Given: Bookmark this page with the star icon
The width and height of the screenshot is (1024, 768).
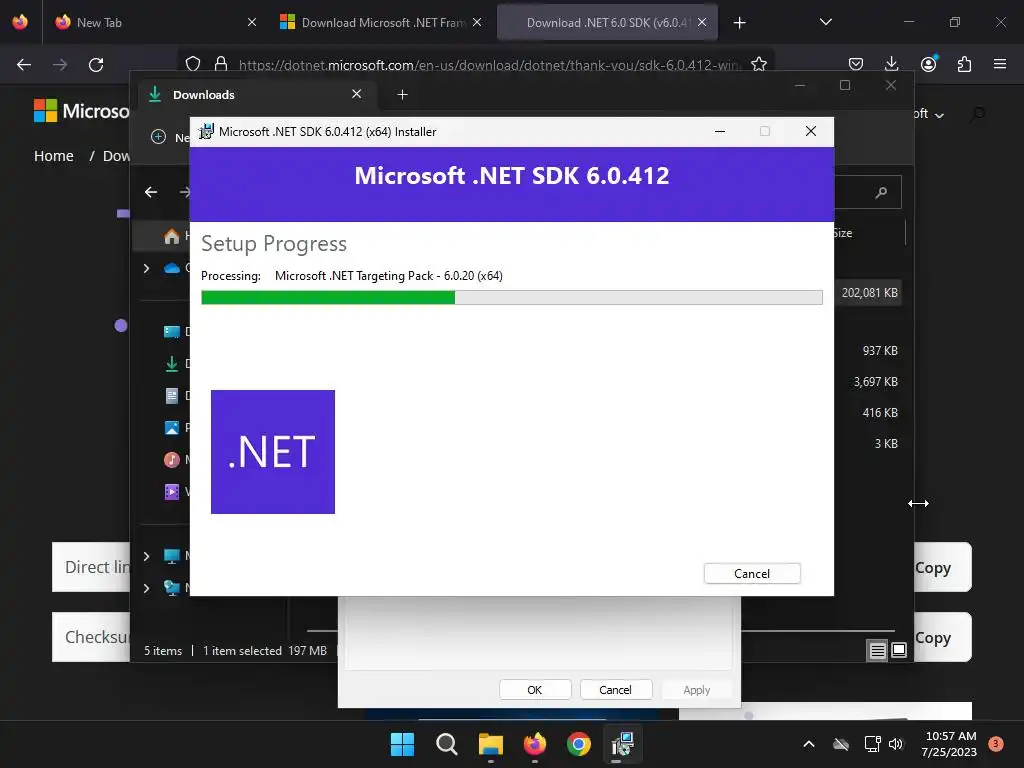Looking at the screenshot, I should (759, 64).
